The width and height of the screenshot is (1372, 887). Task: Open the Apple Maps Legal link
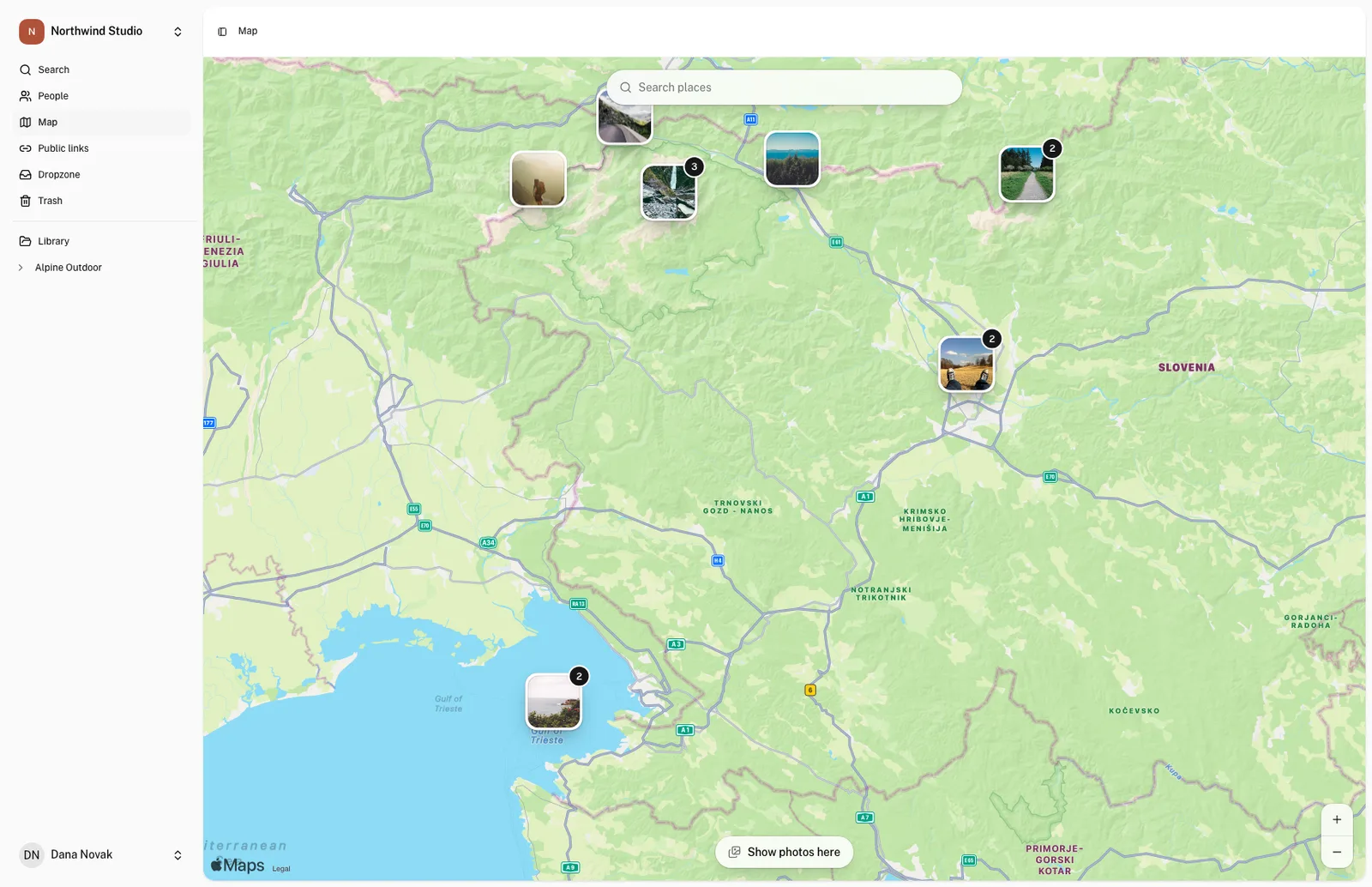point(281,869)
